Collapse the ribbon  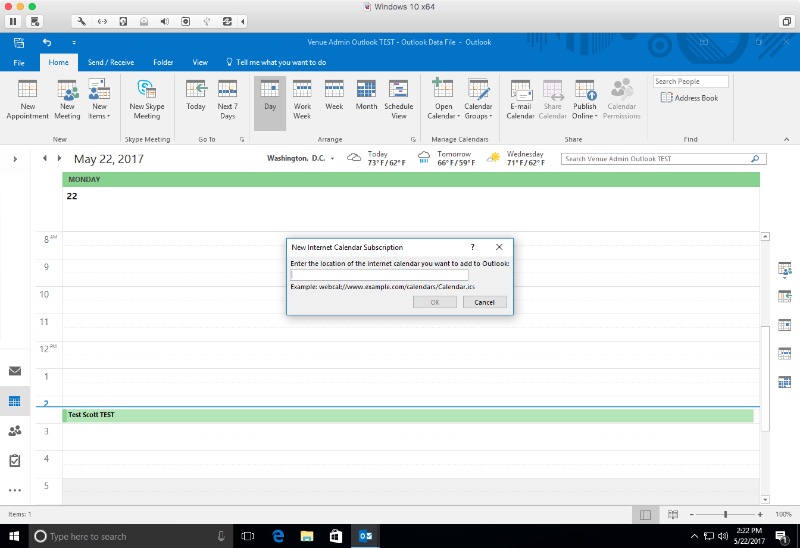(786, 139)
